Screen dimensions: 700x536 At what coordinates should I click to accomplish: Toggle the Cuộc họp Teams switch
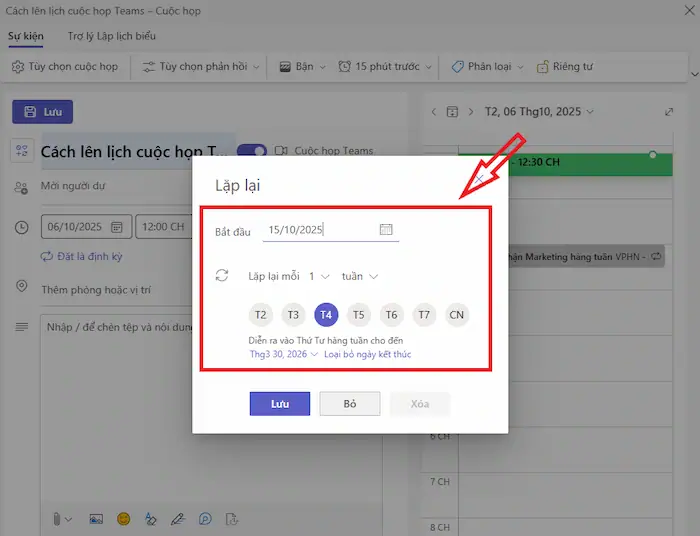coord(252,151)
